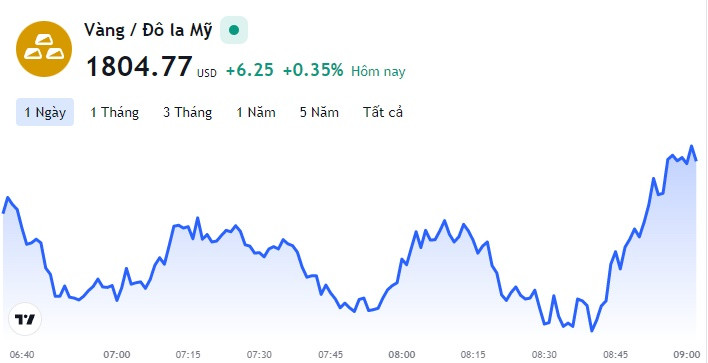Click the chart peak near 09:00
Screen dimensions: 708x363
pos(691,146)
